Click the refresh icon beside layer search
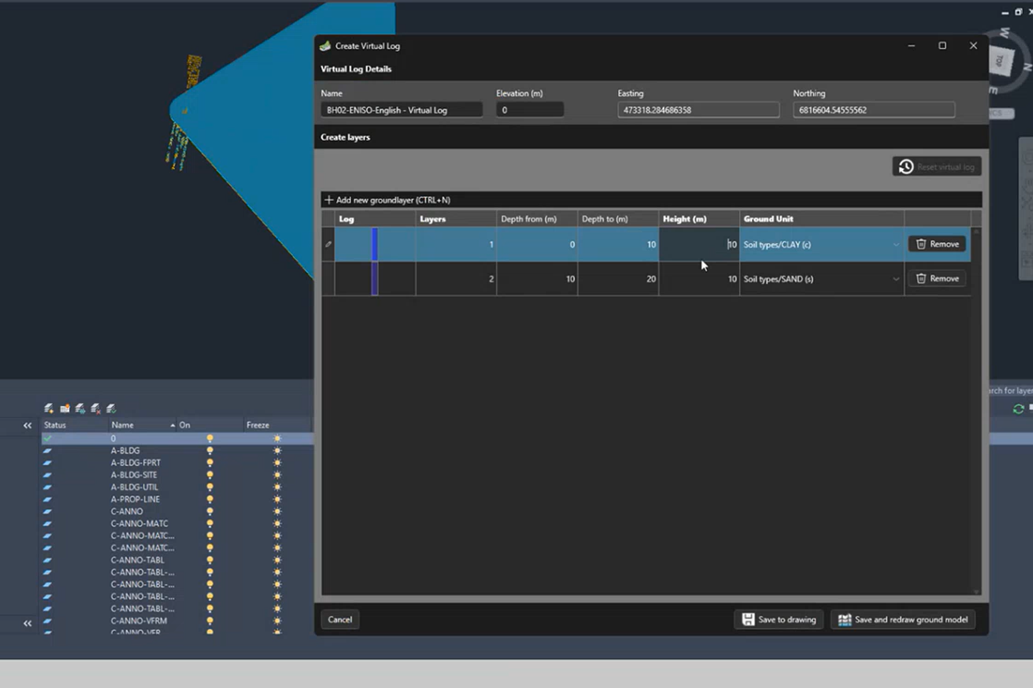Image resolution: width=1033 pixels, height=688 pixels. (x=1018, y=409)
